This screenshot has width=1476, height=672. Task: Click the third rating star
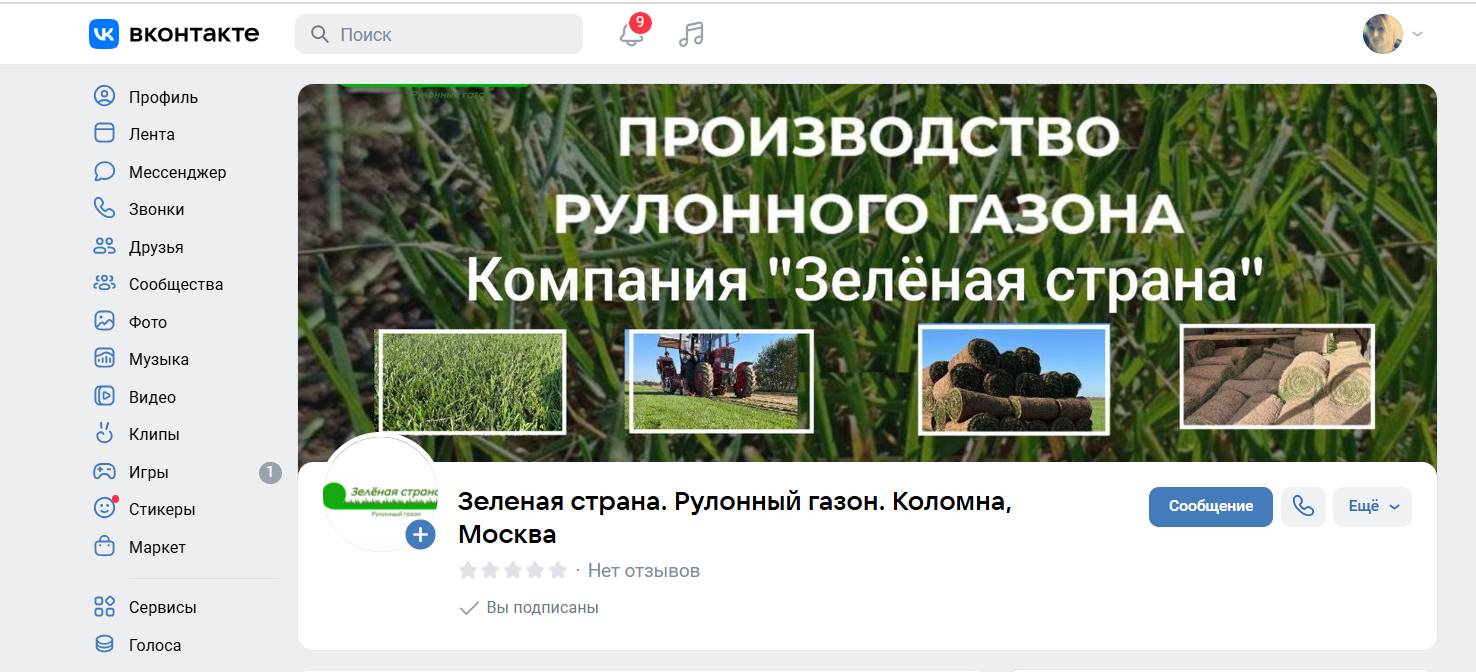coord(513,570)
